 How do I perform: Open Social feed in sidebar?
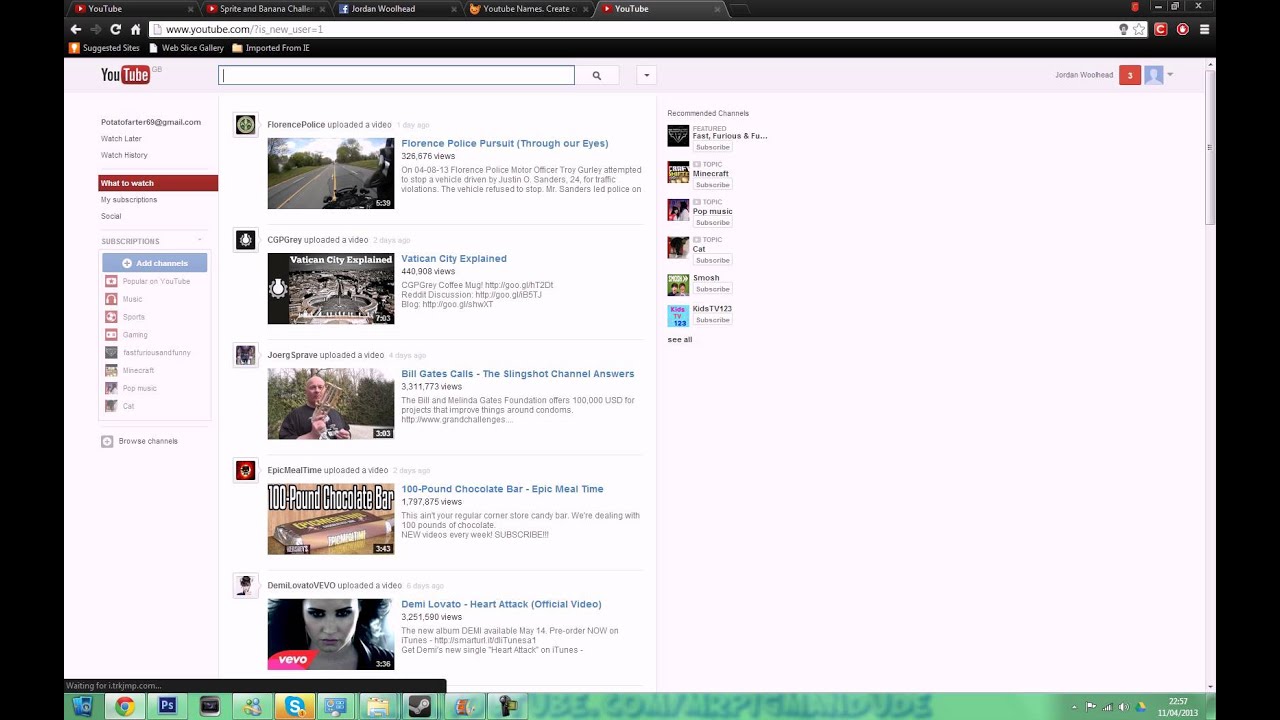[111, 216]
